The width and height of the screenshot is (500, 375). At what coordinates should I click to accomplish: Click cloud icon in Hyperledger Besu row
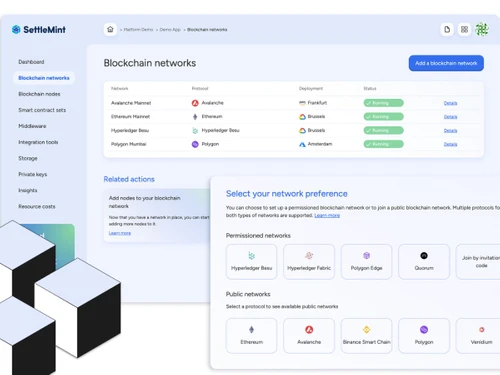[x=302, y=130]
